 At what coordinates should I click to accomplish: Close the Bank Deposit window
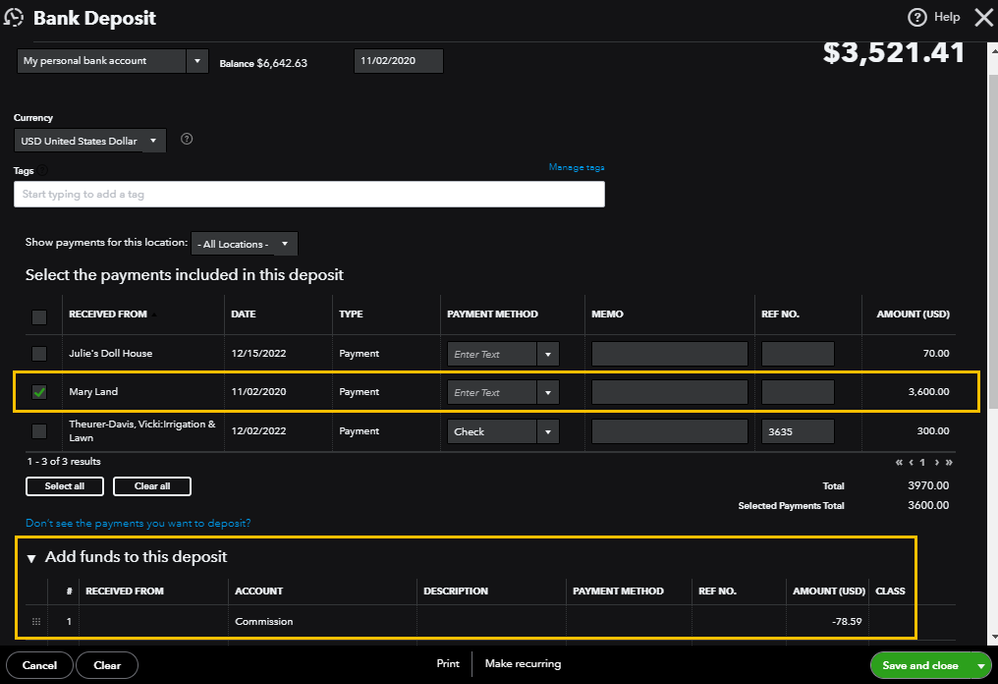(984, 18)
